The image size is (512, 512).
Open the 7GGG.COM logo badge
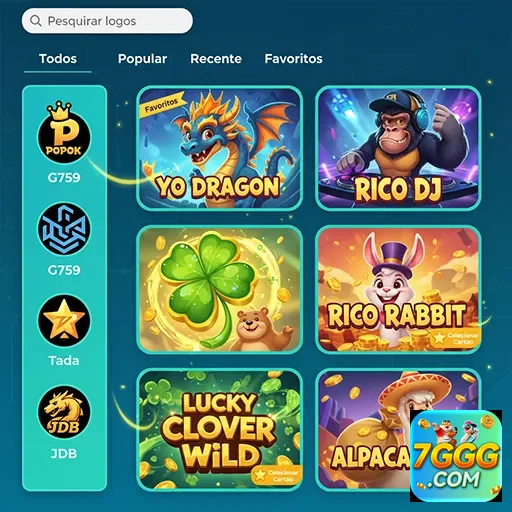[x=456, y=456]
